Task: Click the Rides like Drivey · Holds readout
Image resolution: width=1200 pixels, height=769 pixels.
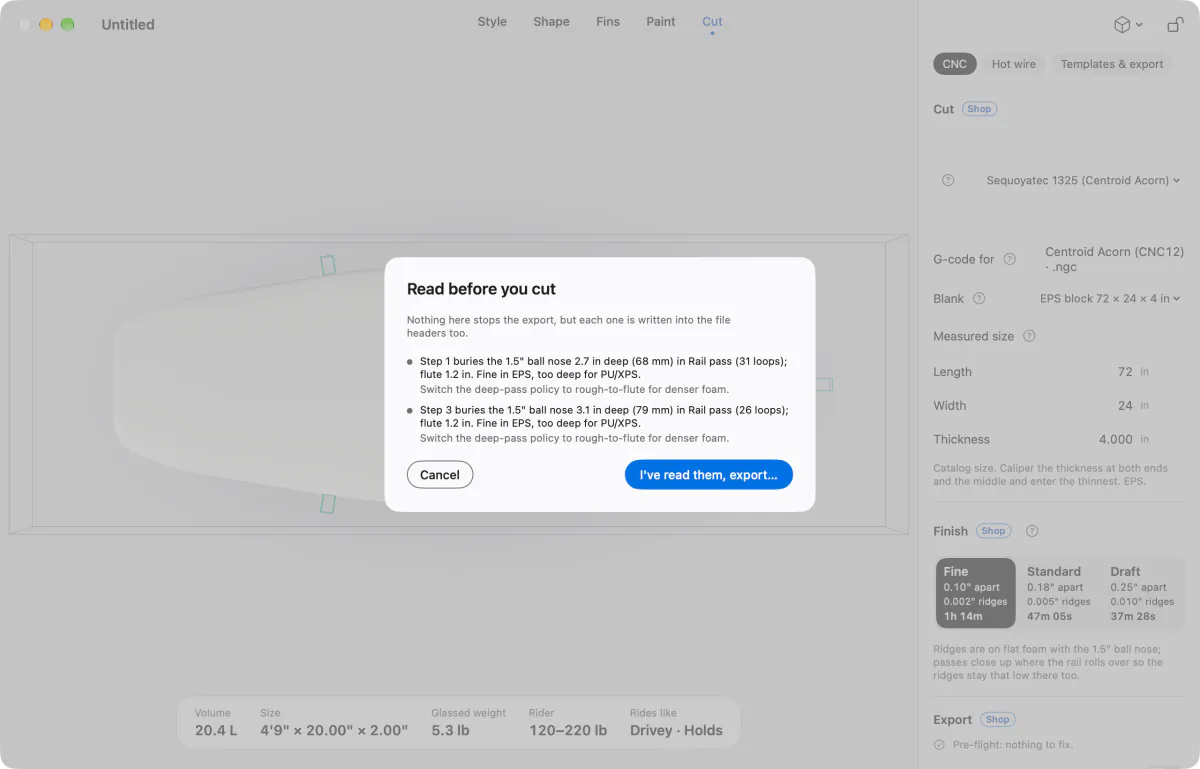Action: (676, 723)
